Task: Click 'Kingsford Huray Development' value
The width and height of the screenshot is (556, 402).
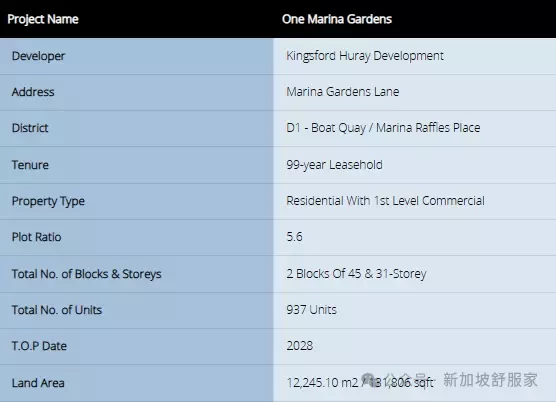Action: [x=365, y=56]
